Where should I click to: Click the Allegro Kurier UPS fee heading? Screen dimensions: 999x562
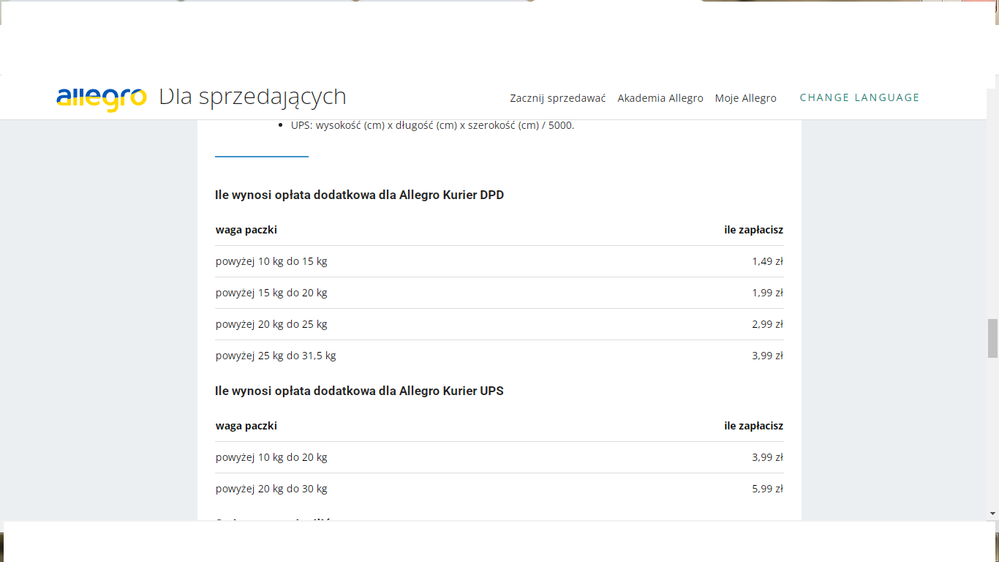pos(359,391)
